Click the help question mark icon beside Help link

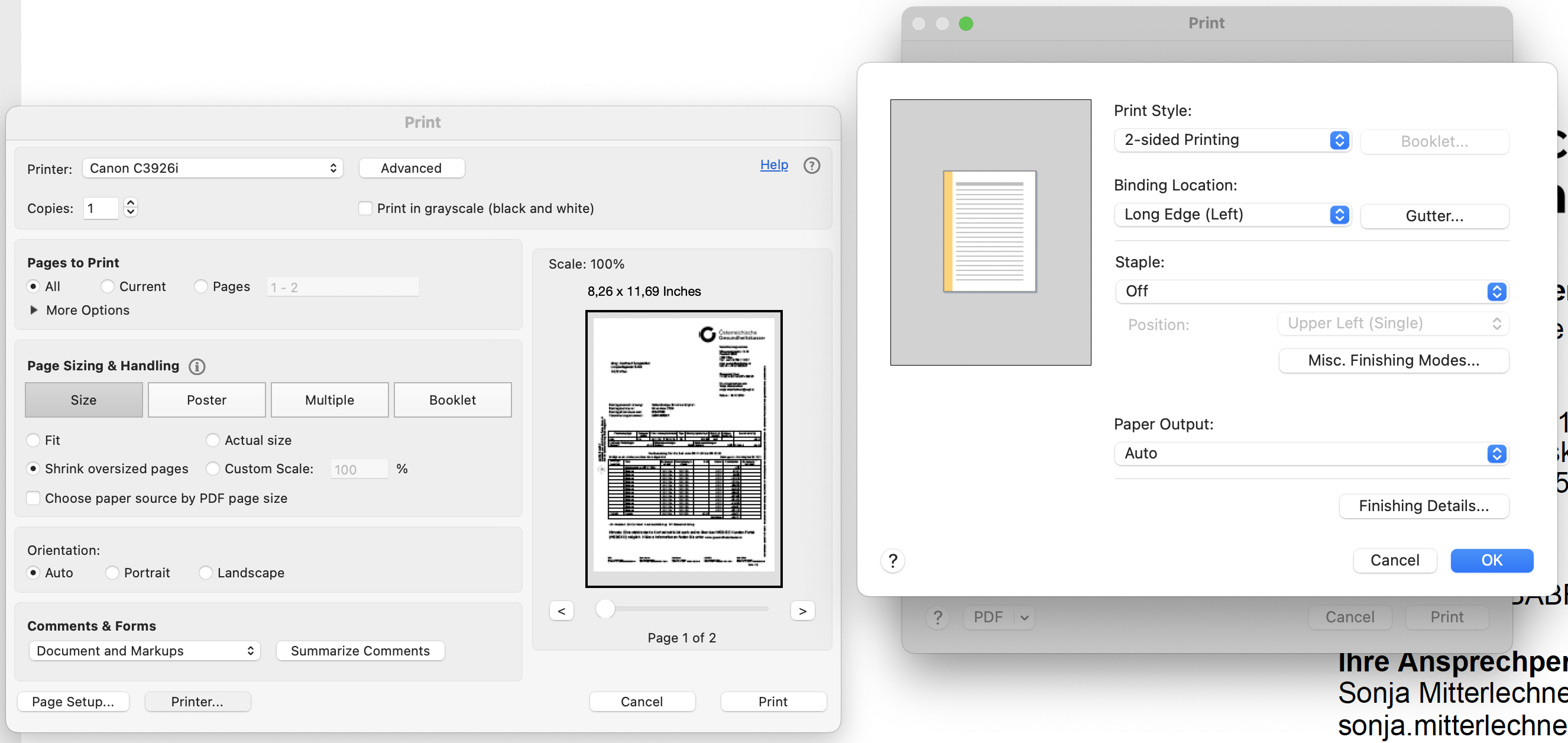point(811,166)
